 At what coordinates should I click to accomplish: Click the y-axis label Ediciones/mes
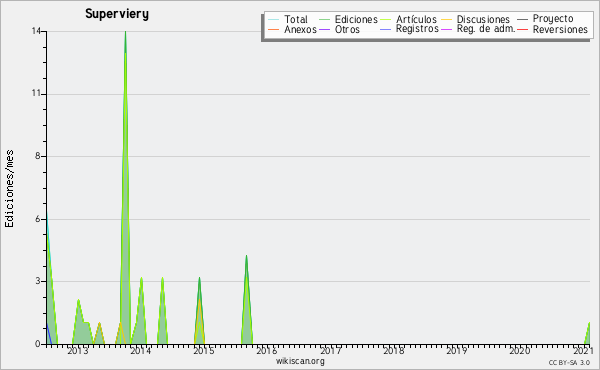[x=9, y=189]
